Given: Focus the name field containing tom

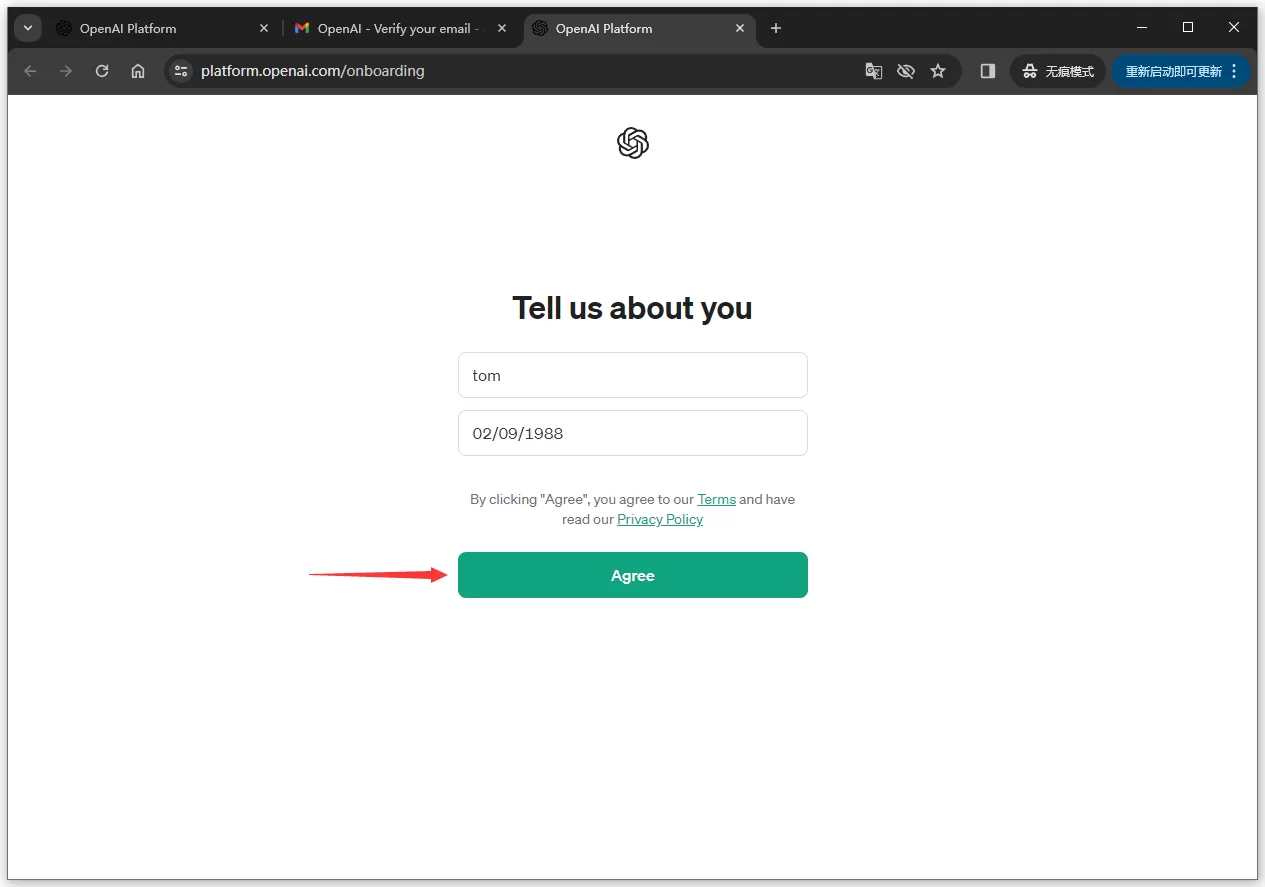Looking at the screenshot, I should pyautogui.click(x=632, y=375).
